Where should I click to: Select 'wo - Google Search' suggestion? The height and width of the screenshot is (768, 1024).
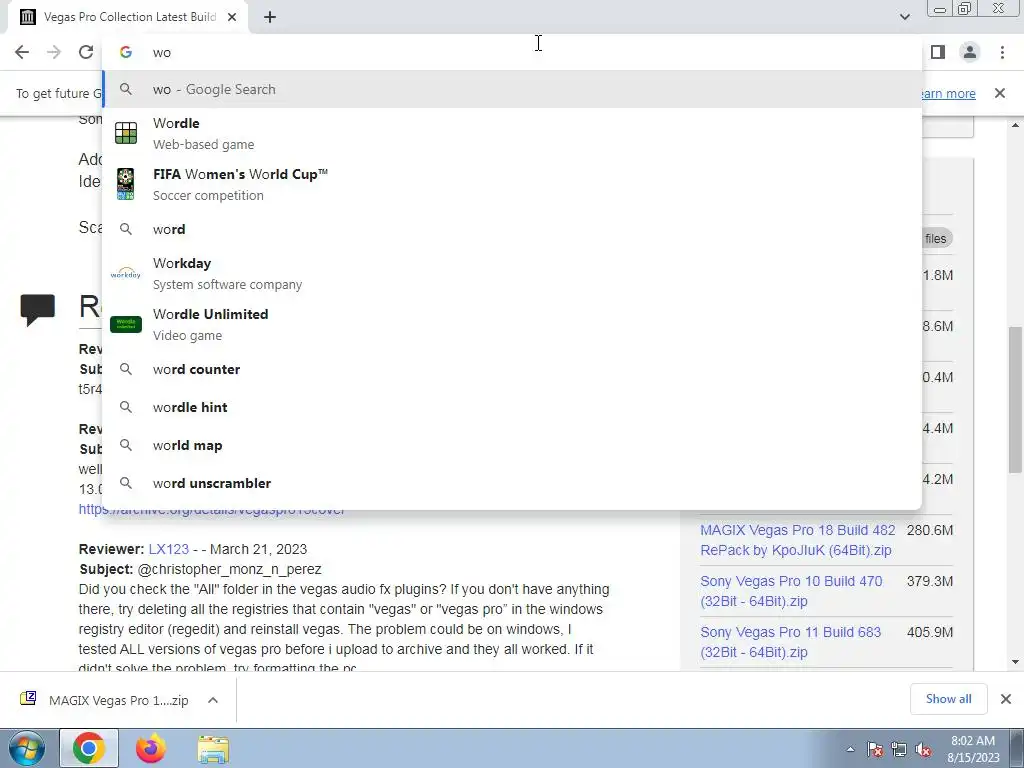tap(512, 89)
